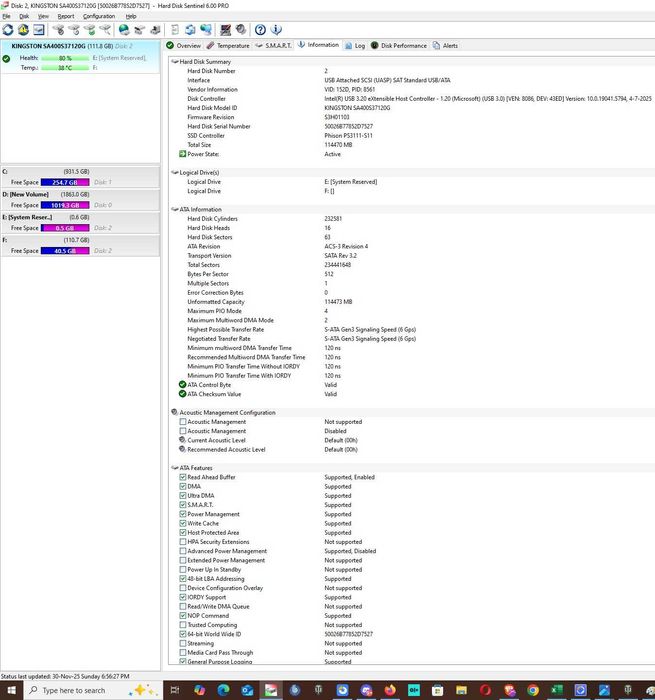Select the F: drive panel header
Viewport: 655px width, 700px height.
point(80,240)
